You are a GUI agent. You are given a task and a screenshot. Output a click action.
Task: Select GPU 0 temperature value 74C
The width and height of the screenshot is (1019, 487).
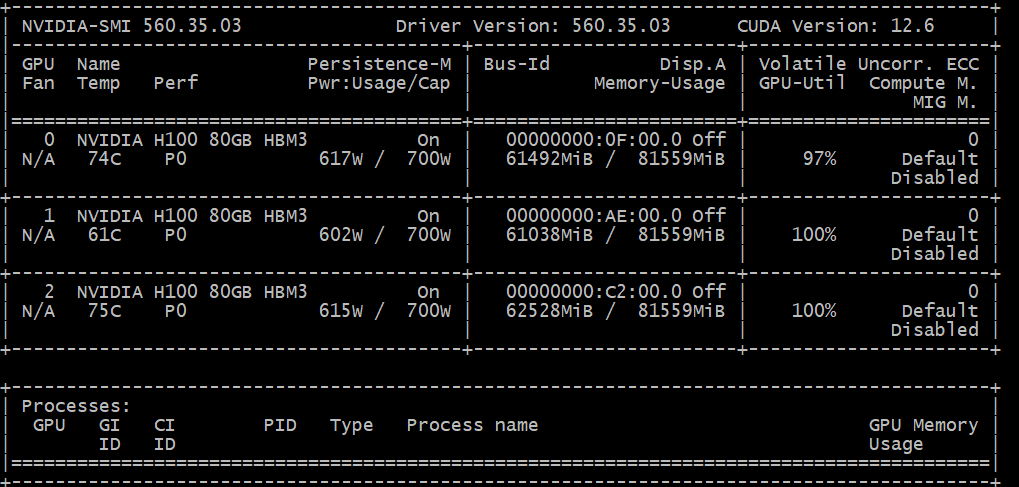tap(104, 159)
